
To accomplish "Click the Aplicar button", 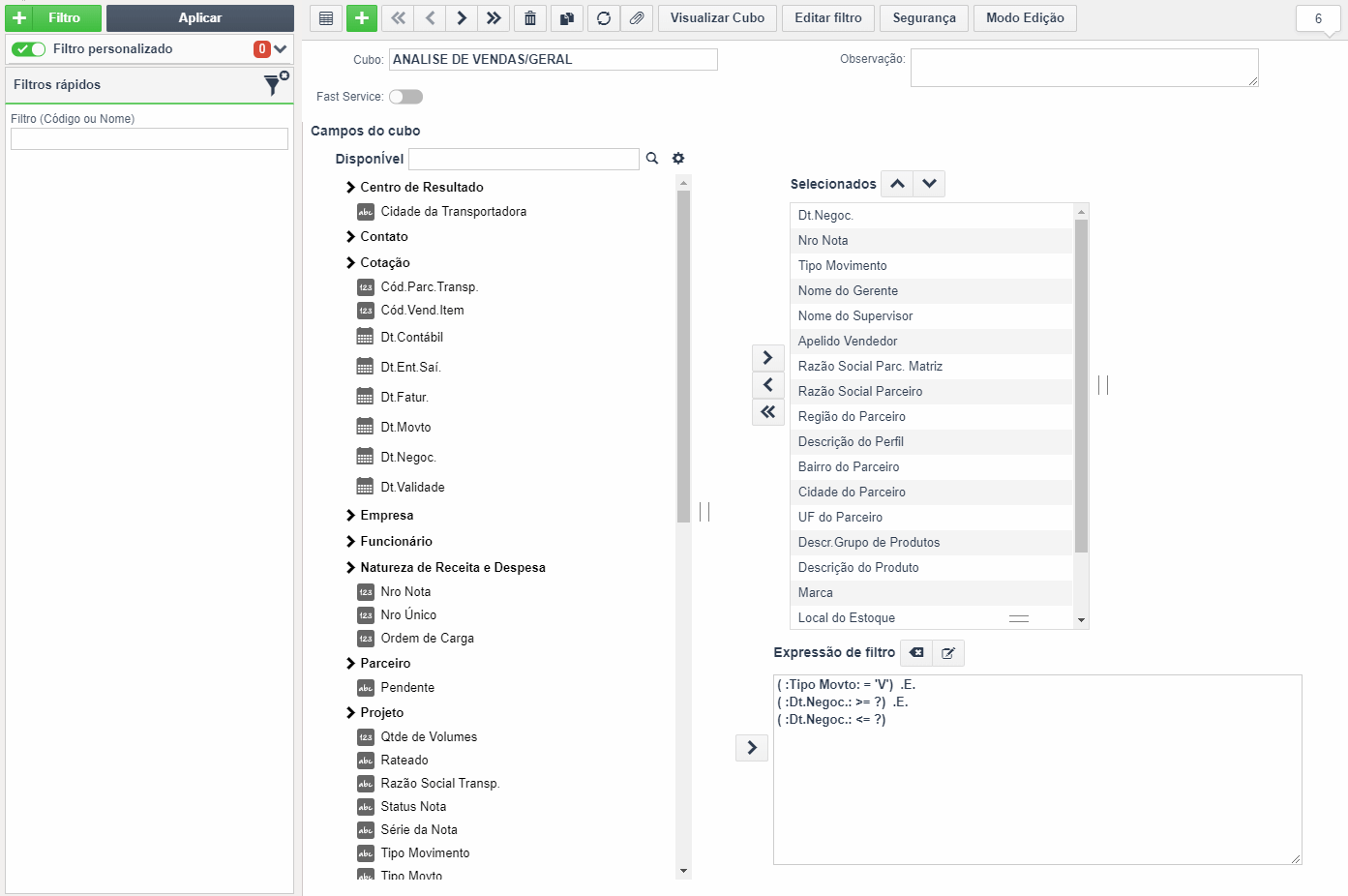I will pos(200,18).
